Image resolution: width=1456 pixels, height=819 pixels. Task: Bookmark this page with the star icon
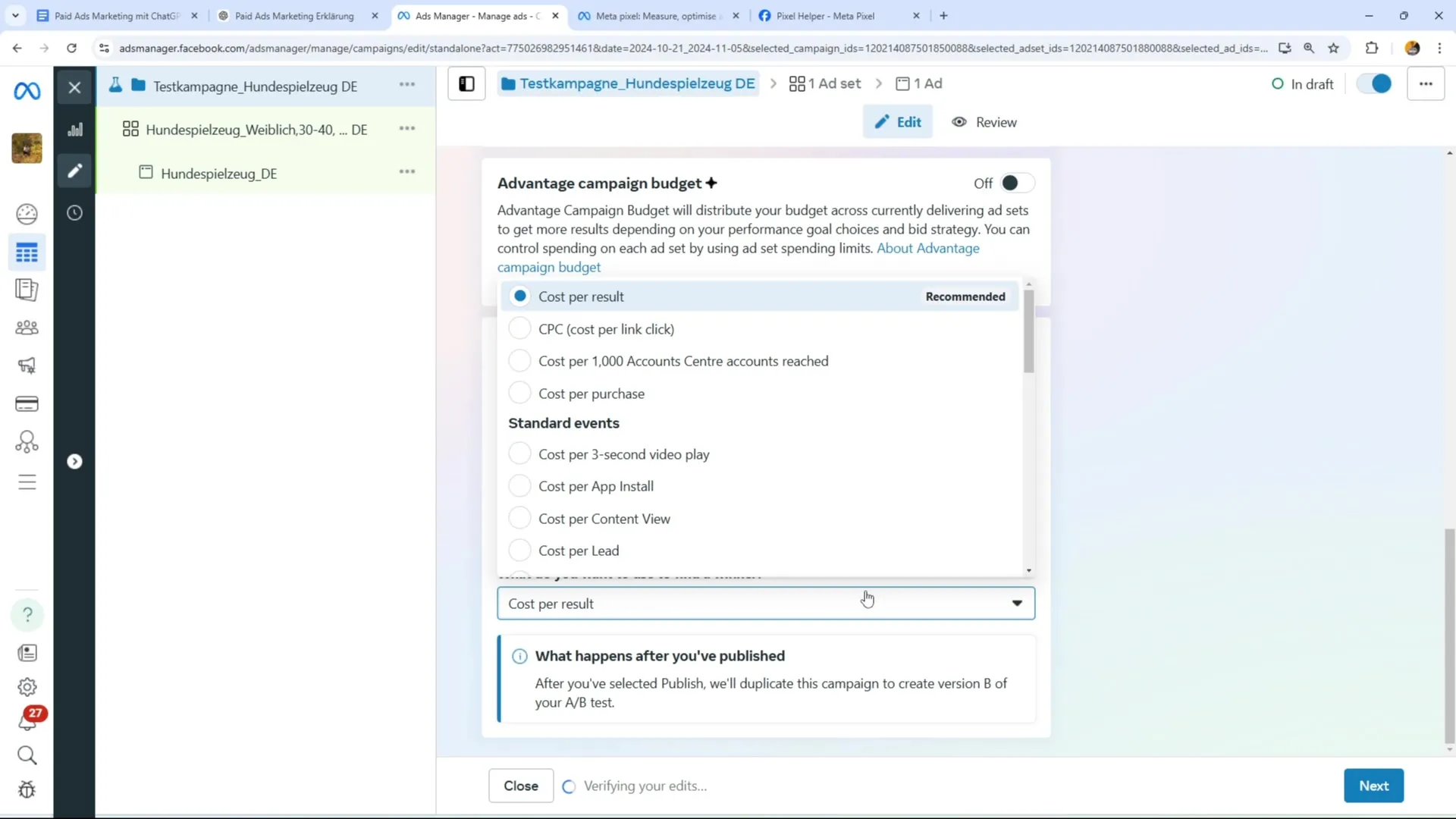pyautogui.click(x=1333, y=49)
